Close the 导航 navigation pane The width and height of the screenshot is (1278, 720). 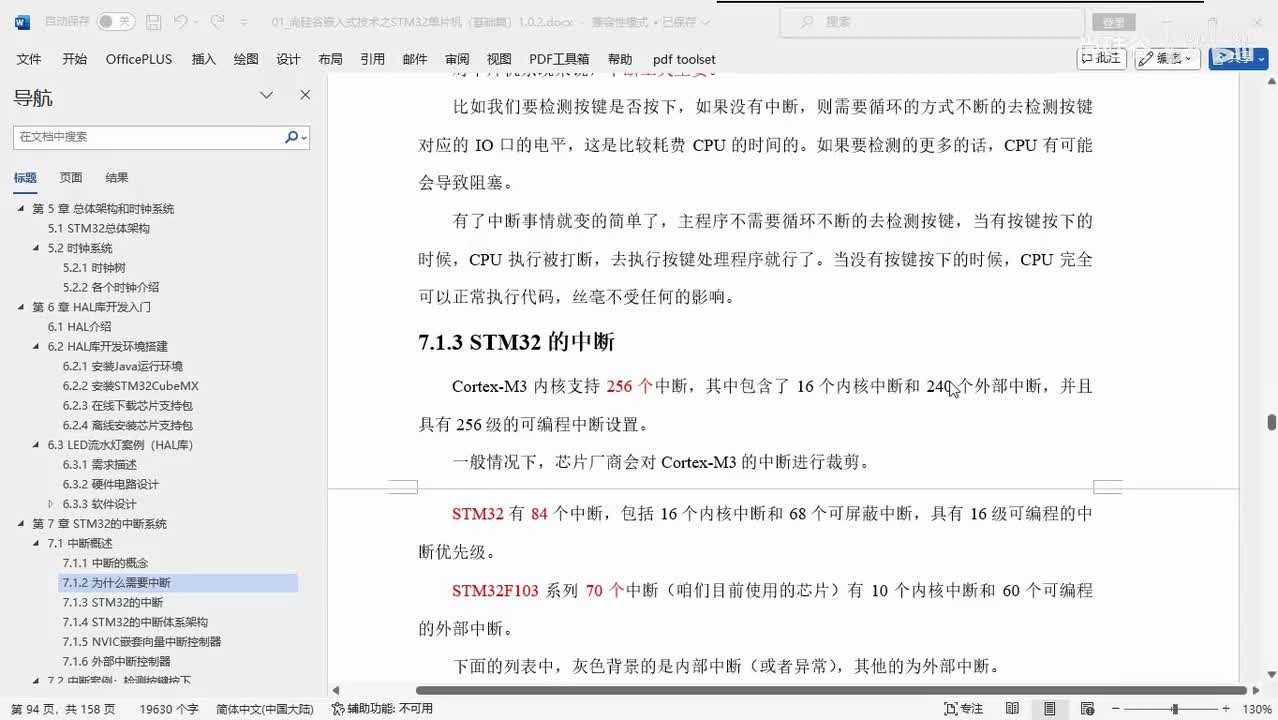pos(305,95)
